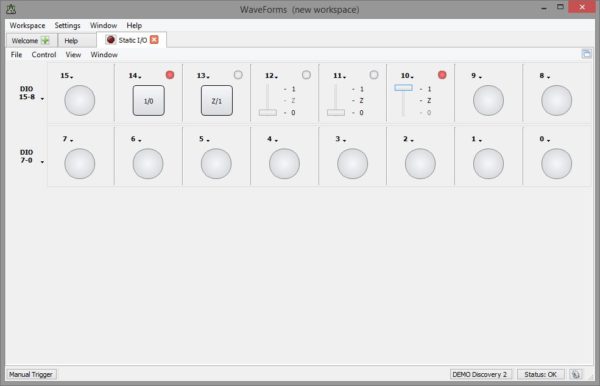Click the DIO 8 LED indicator
600x386 pixels.
(x=556, y=100)
